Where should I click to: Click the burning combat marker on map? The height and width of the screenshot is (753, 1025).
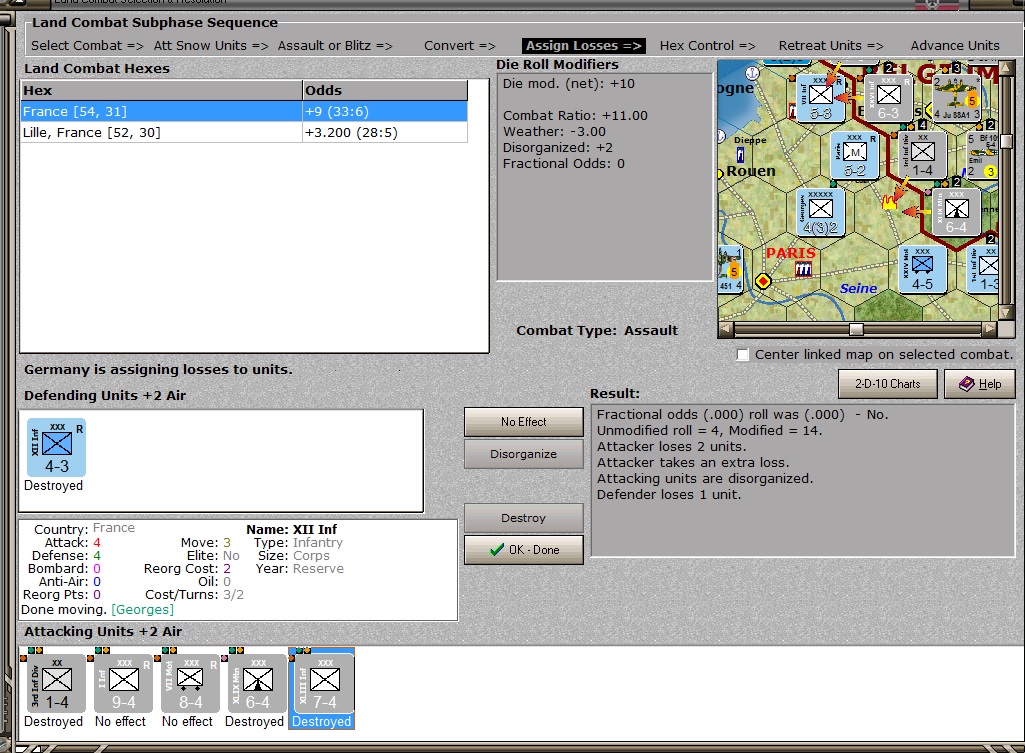889,202
